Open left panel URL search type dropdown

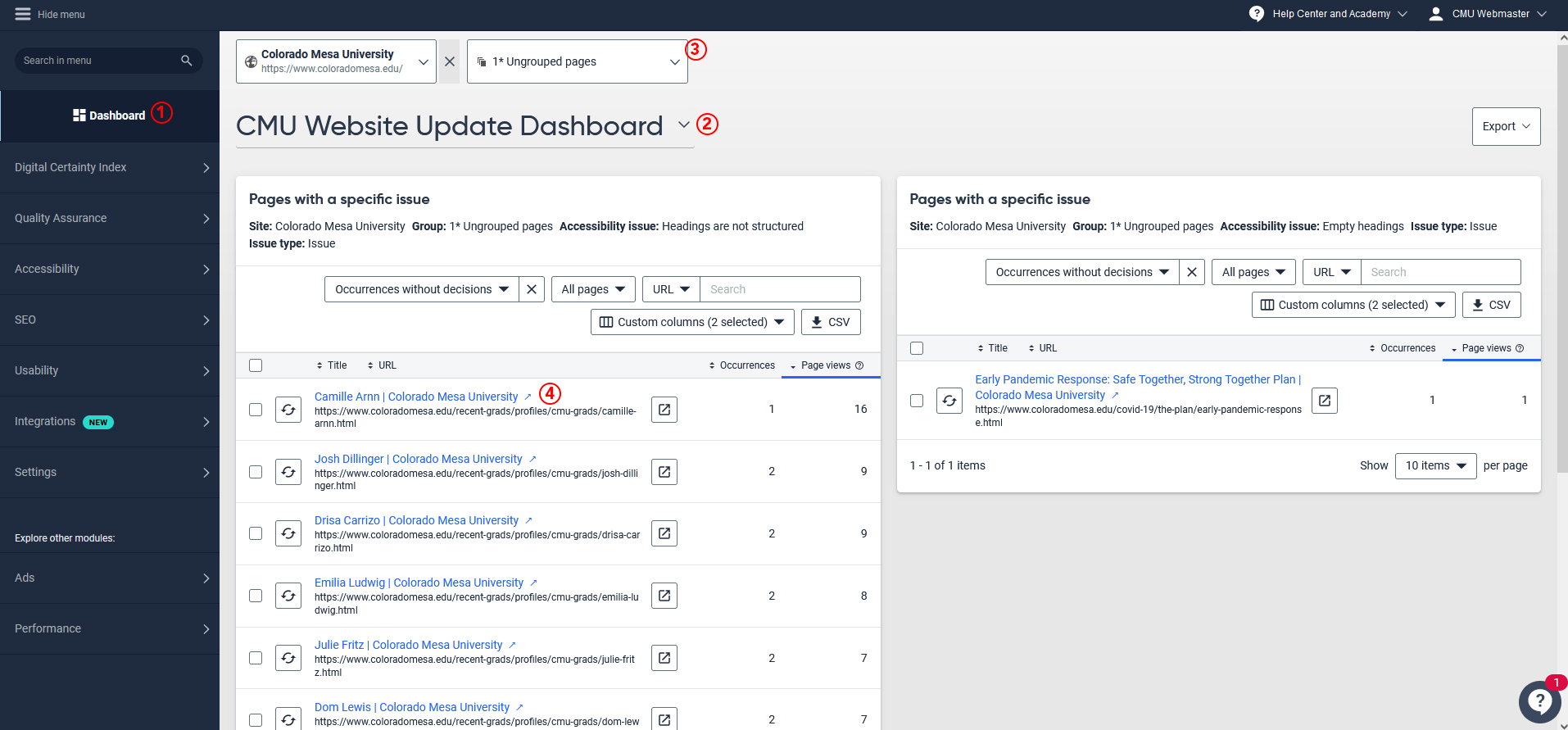pos(671,289)
